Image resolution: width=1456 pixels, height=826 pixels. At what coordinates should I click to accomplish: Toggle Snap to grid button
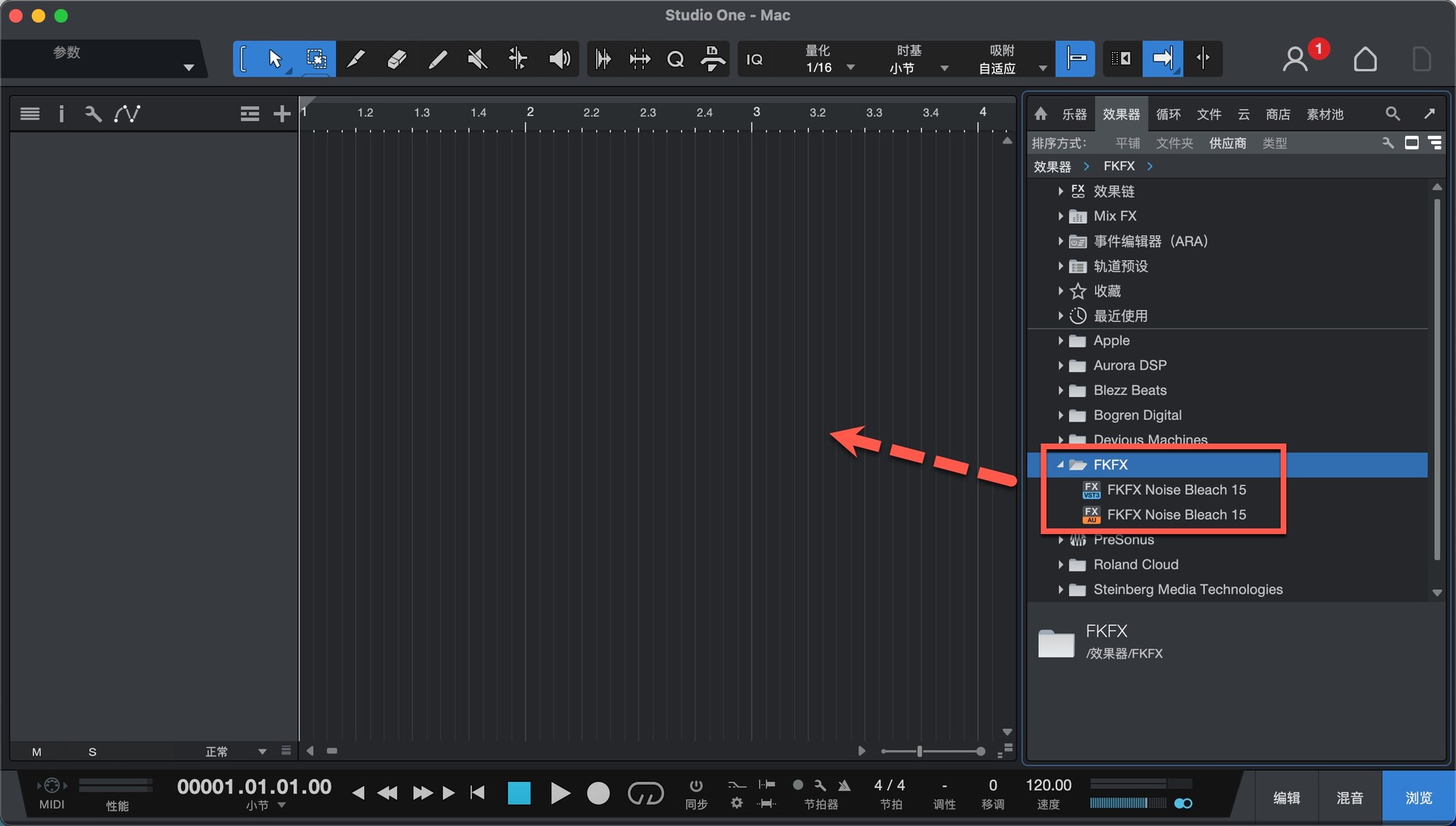(1075, 58)
